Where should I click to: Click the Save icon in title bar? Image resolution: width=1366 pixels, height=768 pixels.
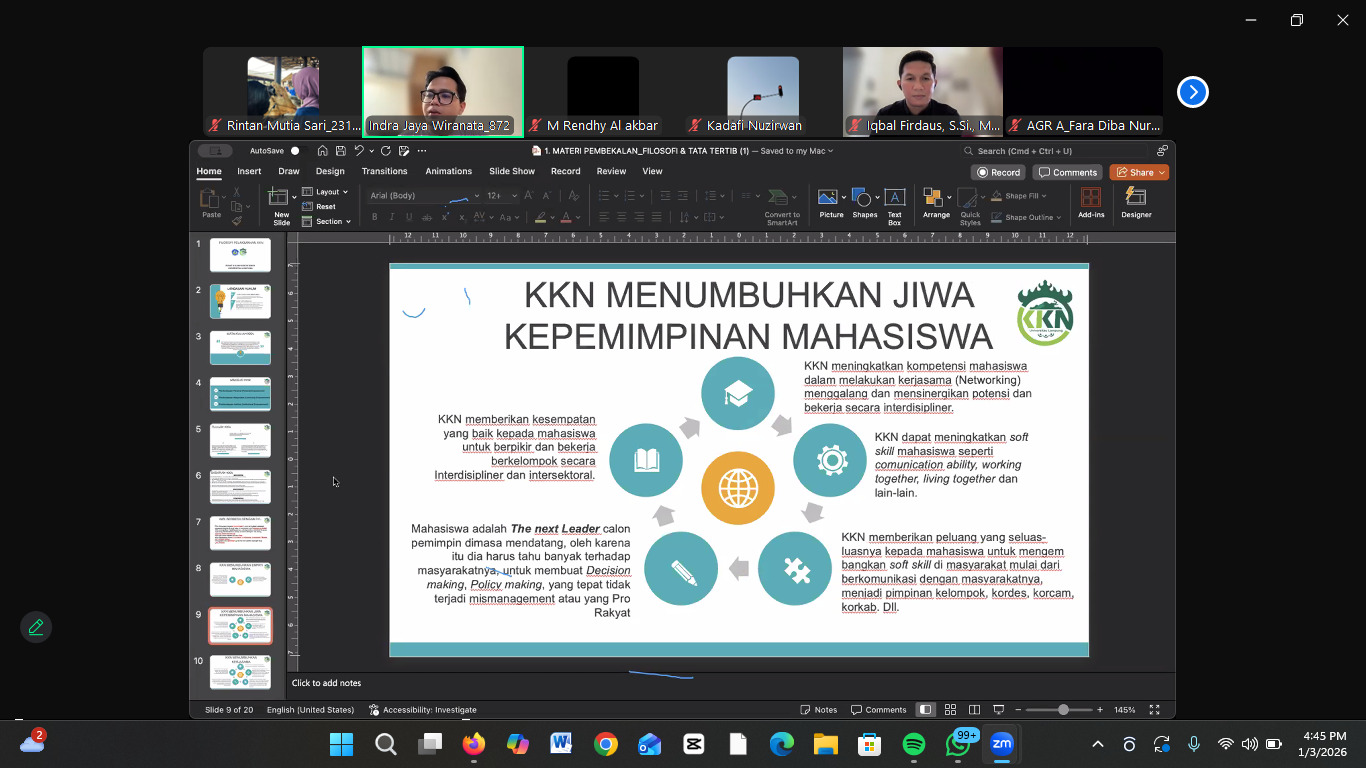tap(341, 151)
